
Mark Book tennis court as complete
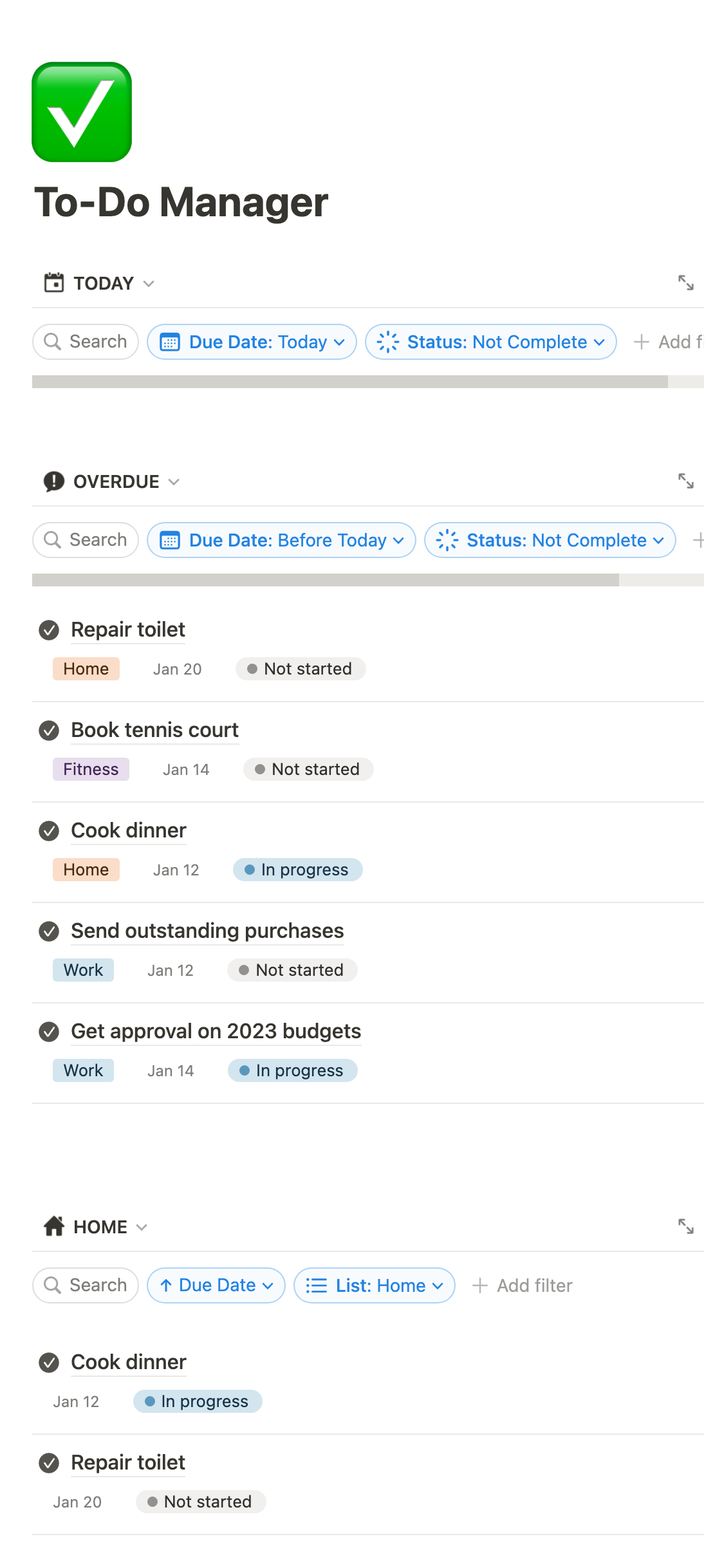(49, 731)
